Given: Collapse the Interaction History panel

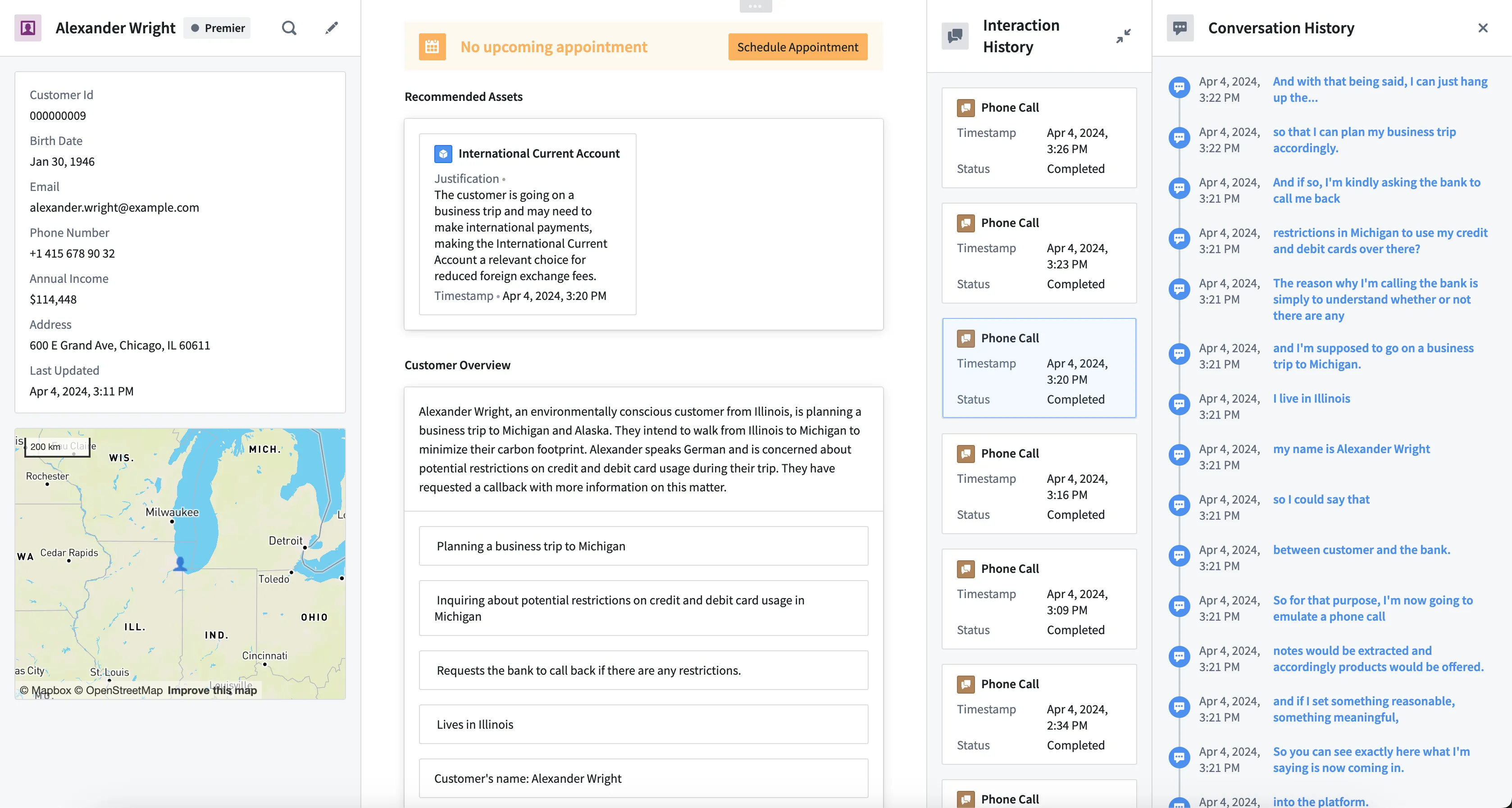Looking at the screenshot, I should coord(1123,36).
